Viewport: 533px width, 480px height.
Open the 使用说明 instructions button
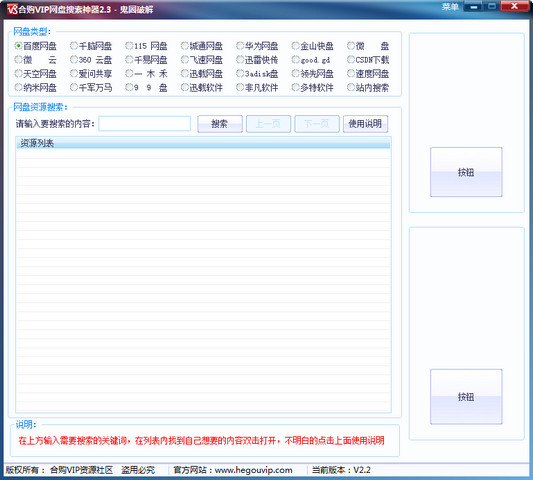[x=365, y=124]
